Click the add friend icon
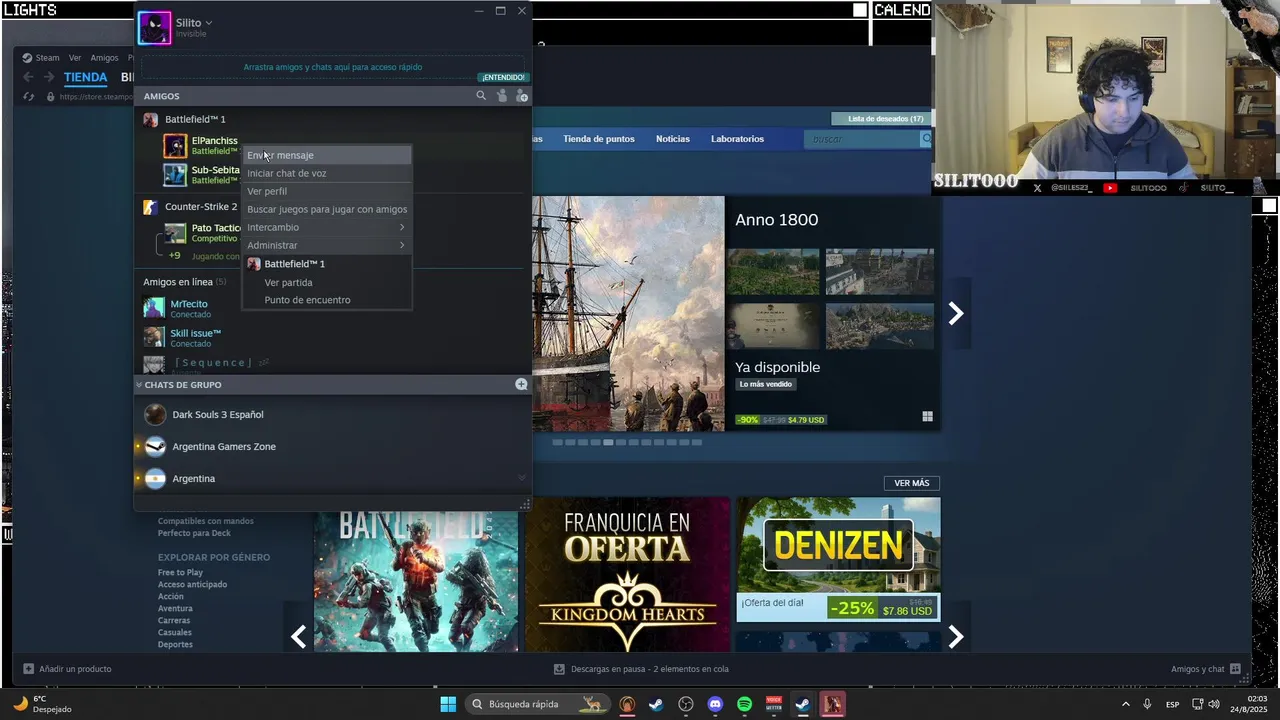1280x720 pixels. coord(522,96)
